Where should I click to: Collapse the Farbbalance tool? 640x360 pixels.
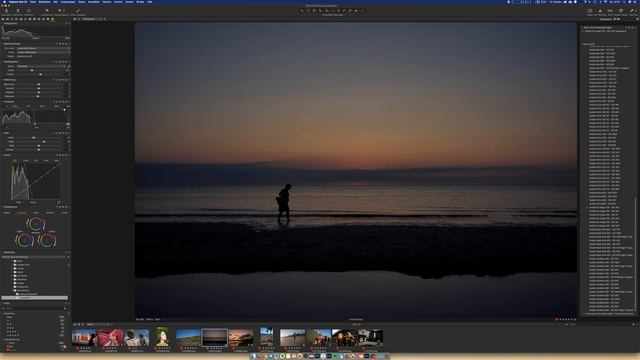pos(2,207)
